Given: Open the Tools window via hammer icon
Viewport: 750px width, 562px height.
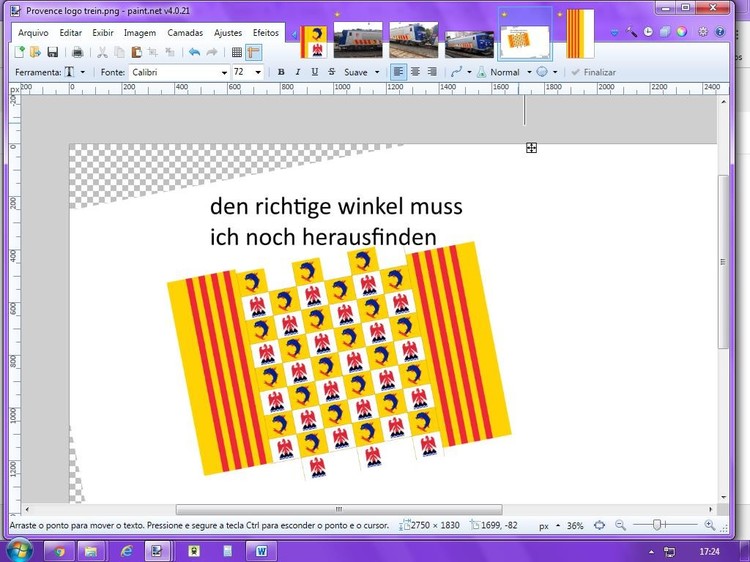Looking at the screenshot, I should (631, 32).
